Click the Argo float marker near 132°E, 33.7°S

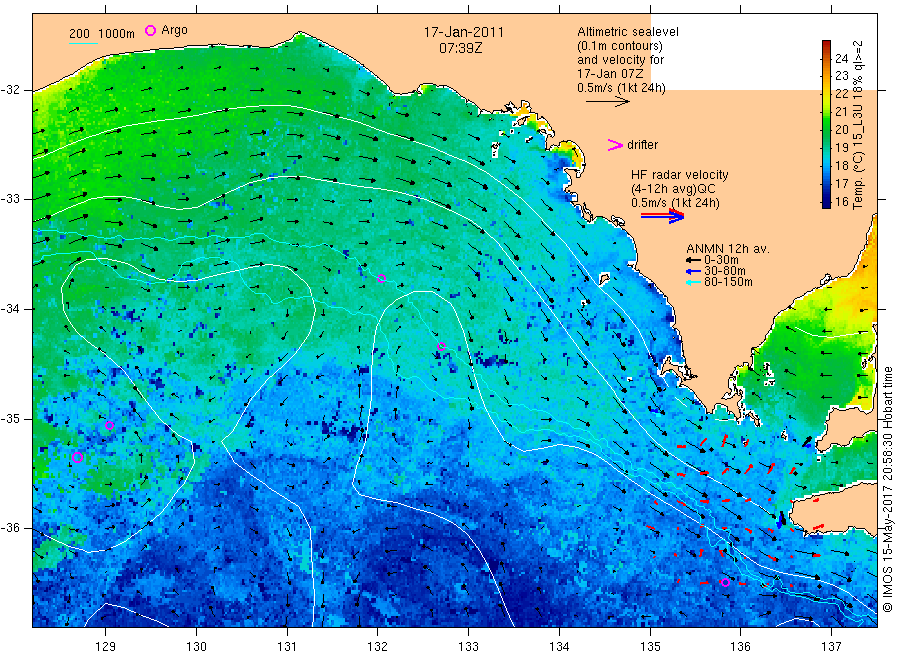tap(382, 279)
